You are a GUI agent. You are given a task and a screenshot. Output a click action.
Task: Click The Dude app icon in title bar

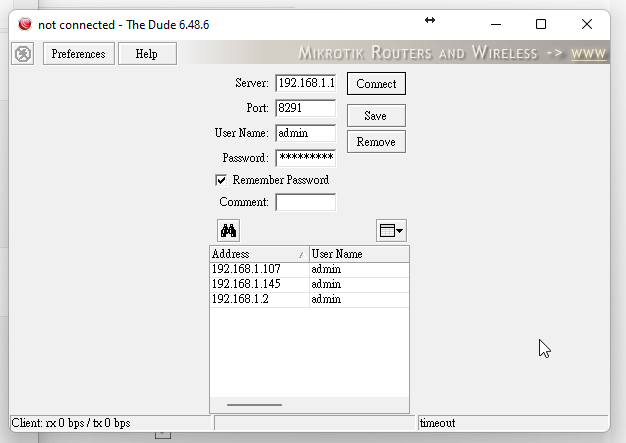pyautogui.click(x=25, y=24)
